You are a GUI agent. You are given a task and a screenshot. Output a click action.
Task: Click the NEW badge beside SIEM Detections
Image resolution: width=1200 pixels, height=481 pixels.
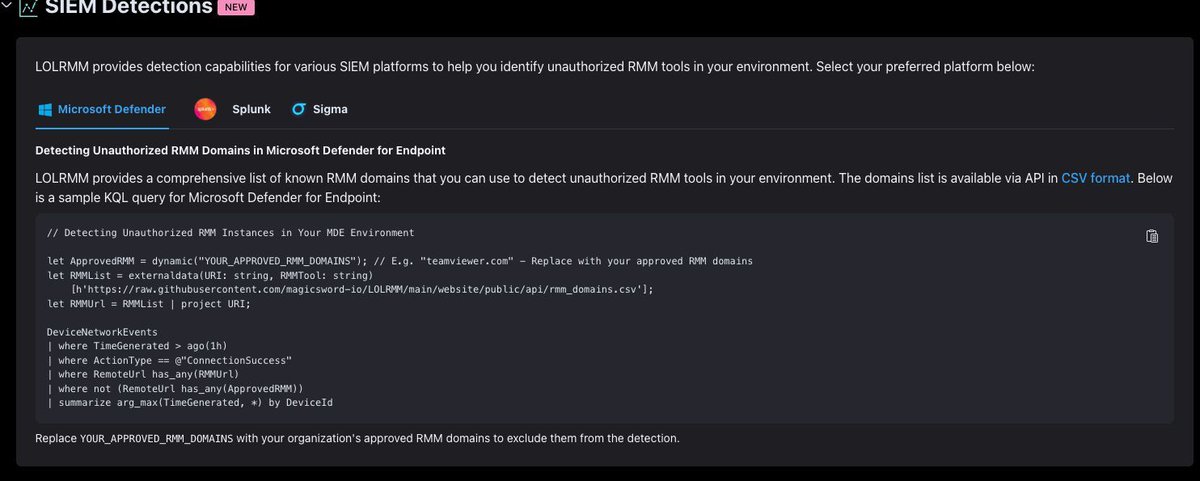click(x=238, y=7)
